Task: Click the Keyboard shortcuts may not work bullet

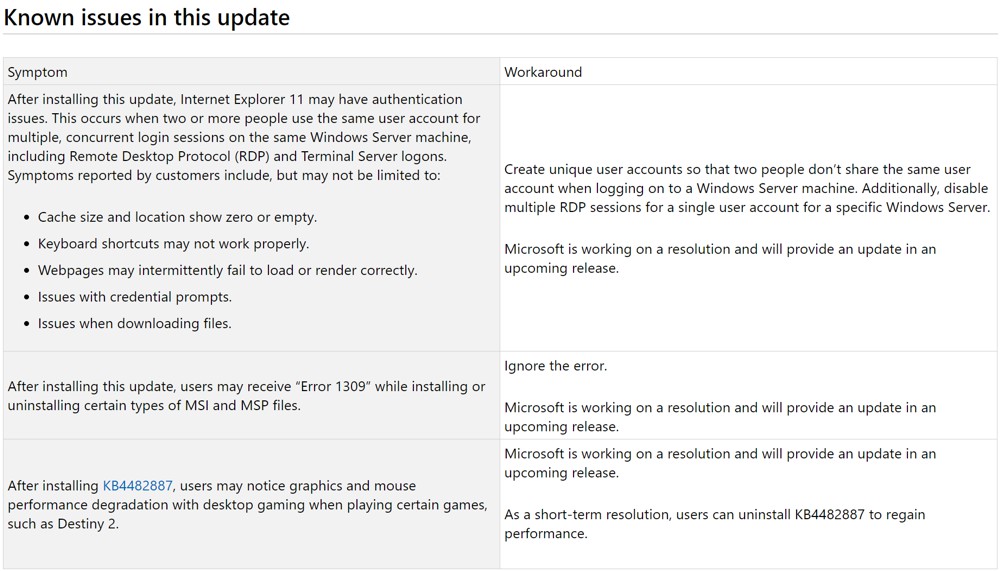Action: [173, 244]
